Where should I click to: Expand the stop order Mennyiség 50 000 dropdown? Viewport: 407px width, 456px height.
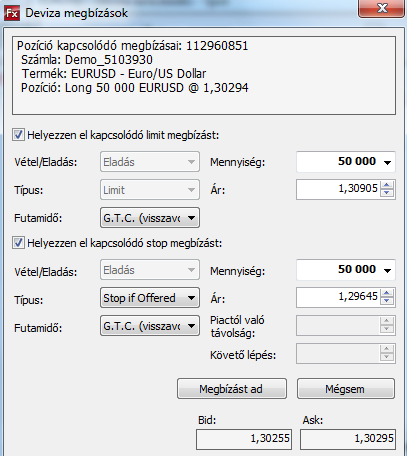(346, 270)
